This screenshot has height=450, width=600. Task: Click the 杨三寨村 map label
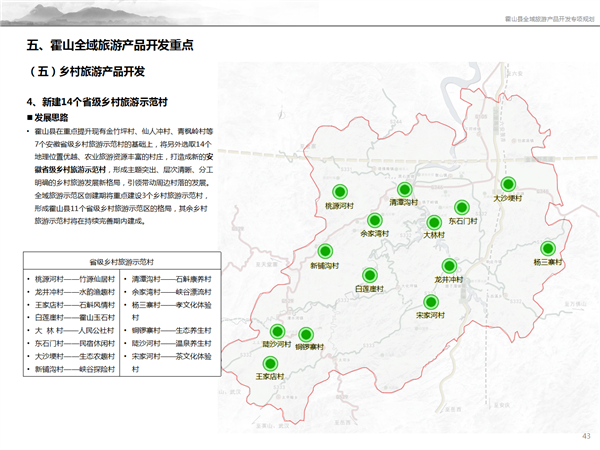pyautogui.click(x=548, y=262)
